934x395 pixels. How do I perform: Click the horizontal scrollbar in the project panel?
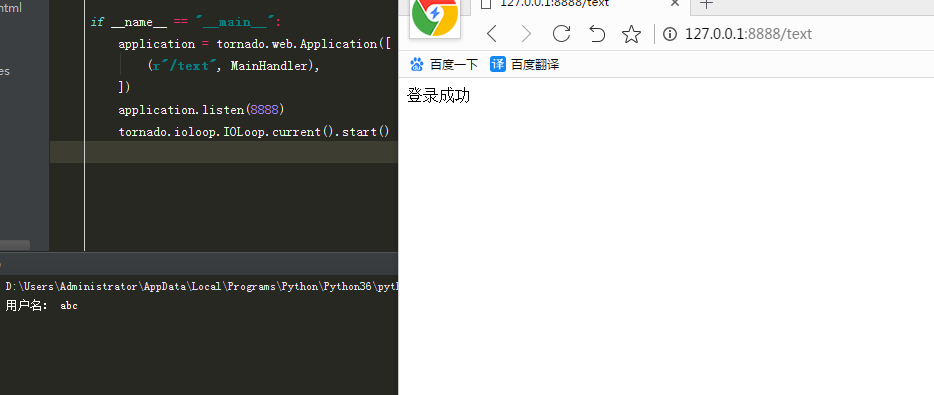[x=15, y=245]
